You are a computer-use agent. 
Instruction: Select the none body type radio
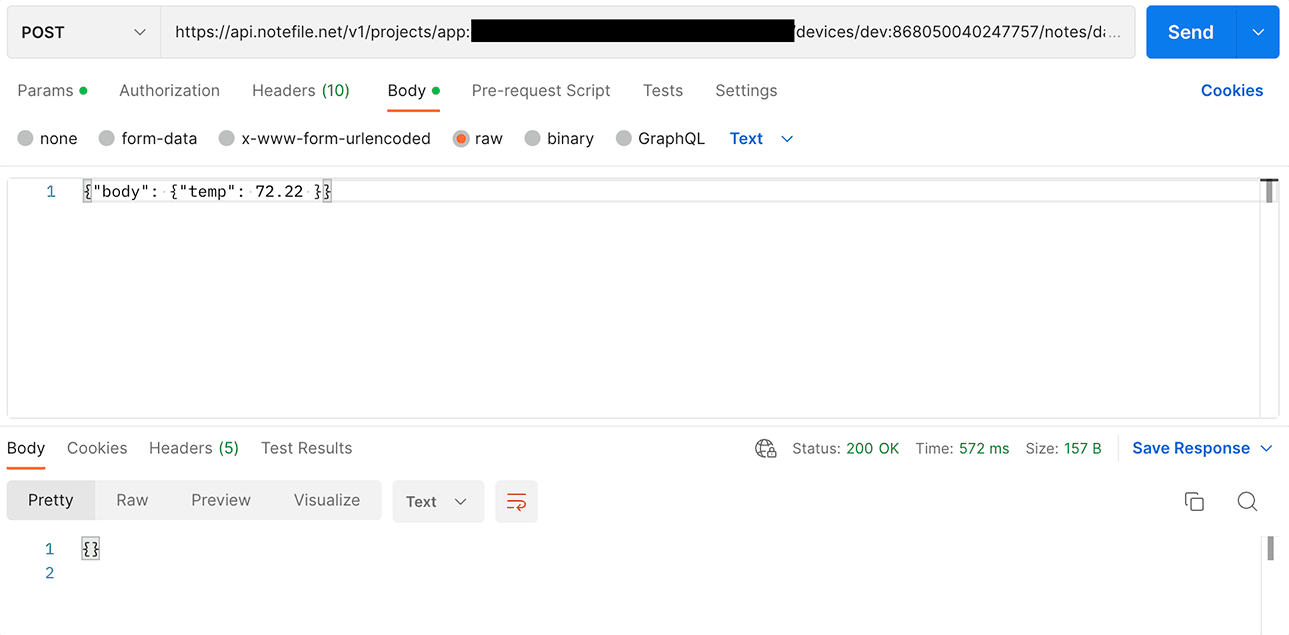click(x=25, y=138)
